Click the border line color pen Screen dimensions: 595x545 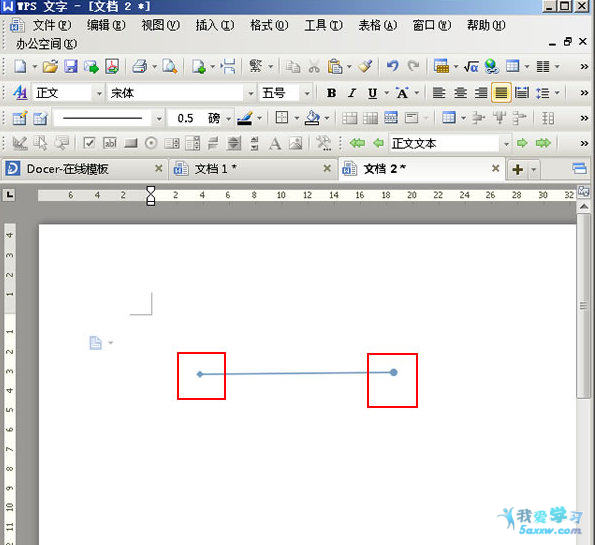point(244,118)
